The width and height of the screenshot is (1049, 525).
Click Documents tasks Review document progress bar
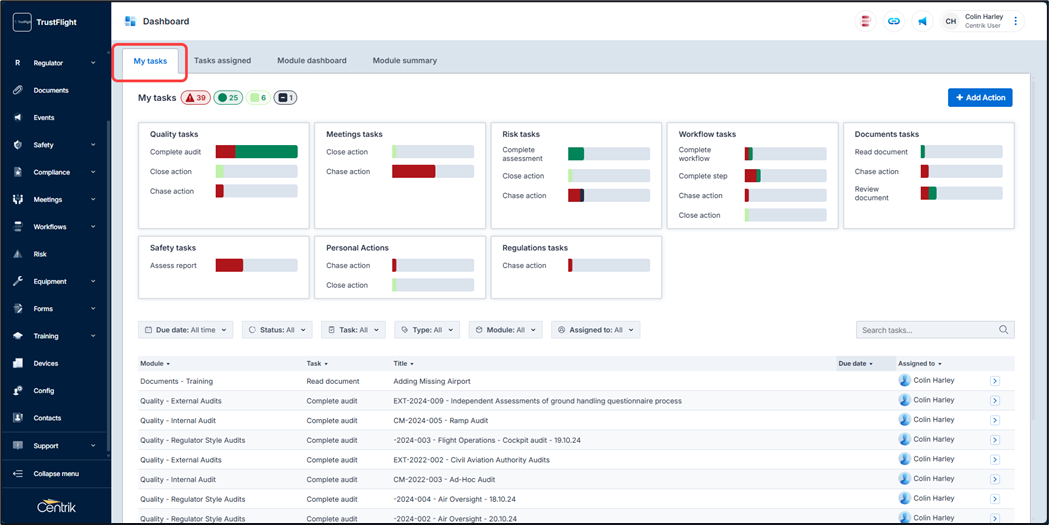coord(961,193)
